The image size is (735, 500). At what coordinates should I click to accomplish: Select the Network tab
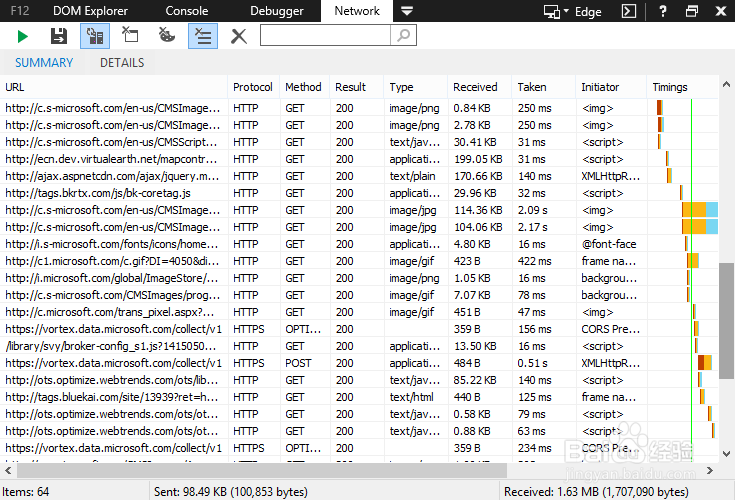point(357,11)
